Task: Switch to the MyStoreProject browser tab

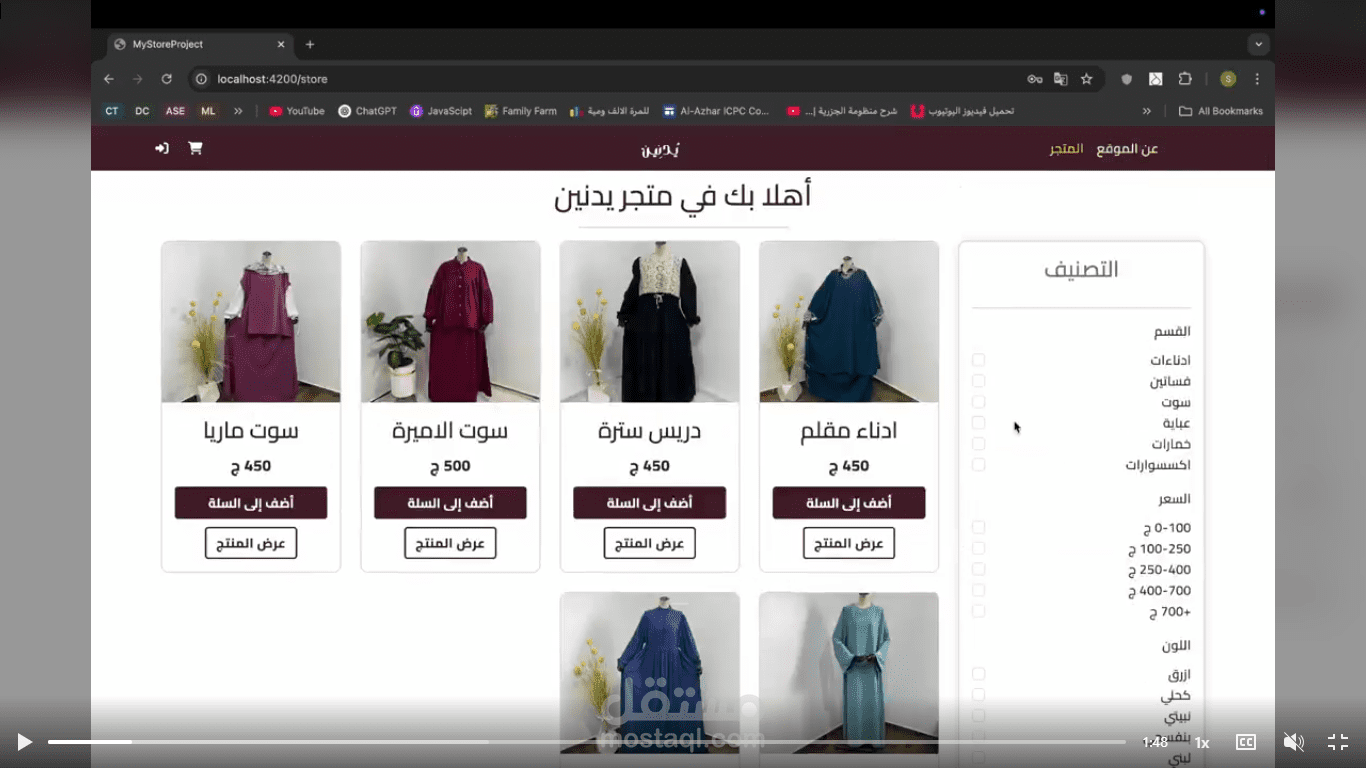Action: (x=199, y=44)
